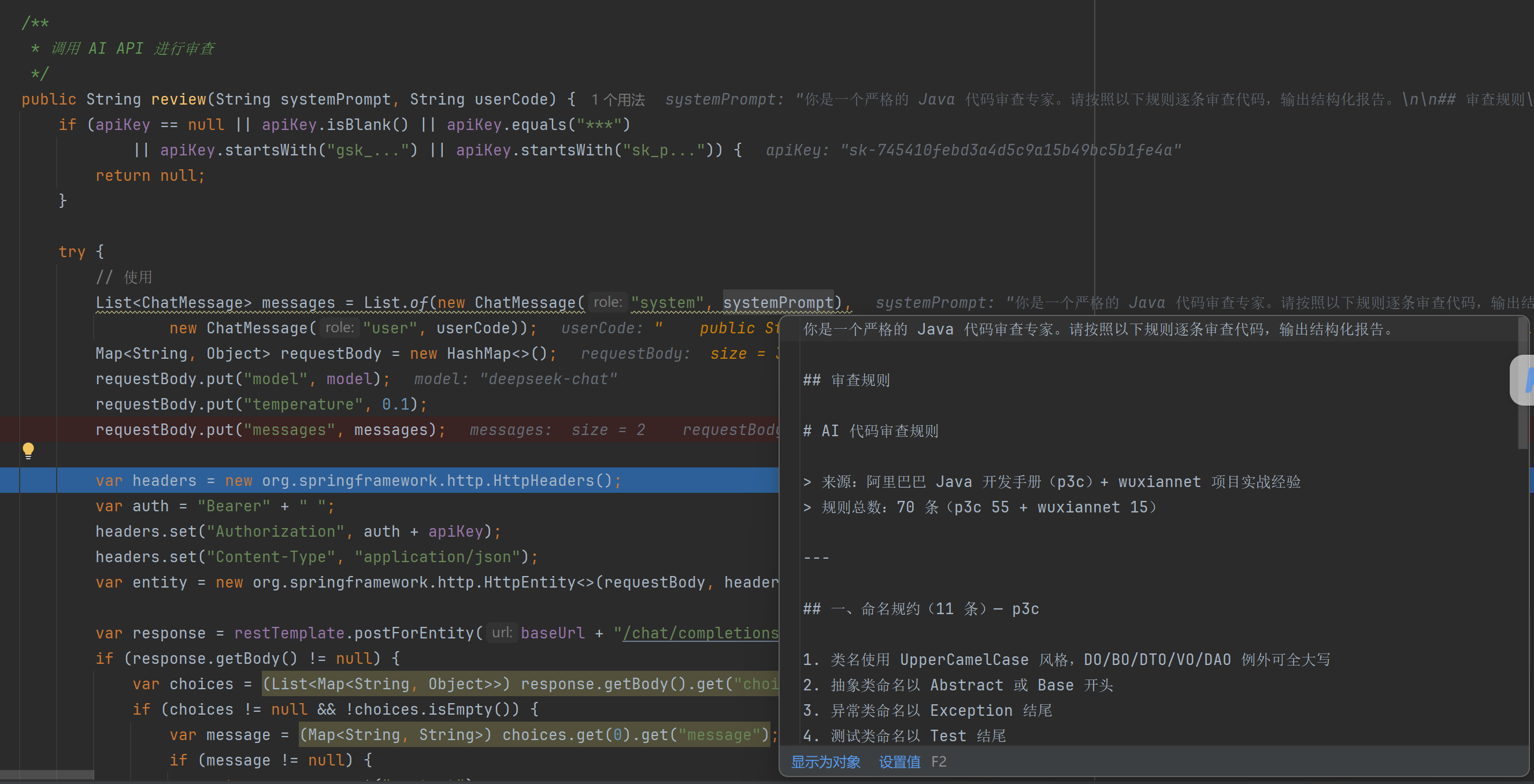The width and height of the screenshot is (1534, 784).
Task: Click 'if (message != null)' line
Action: [x=271, y=760]
